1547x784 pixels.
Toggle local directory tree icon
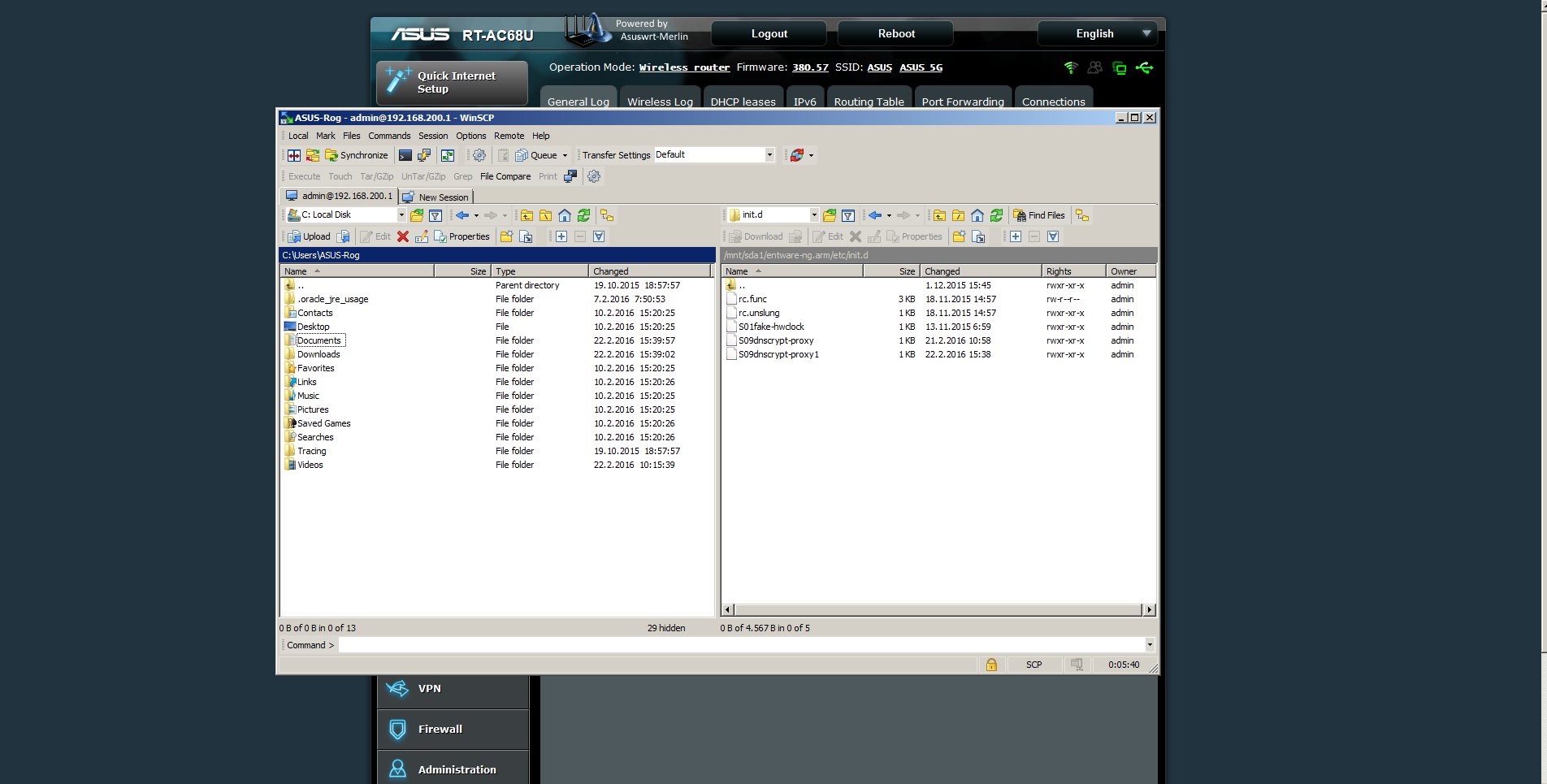click(607, 215)
